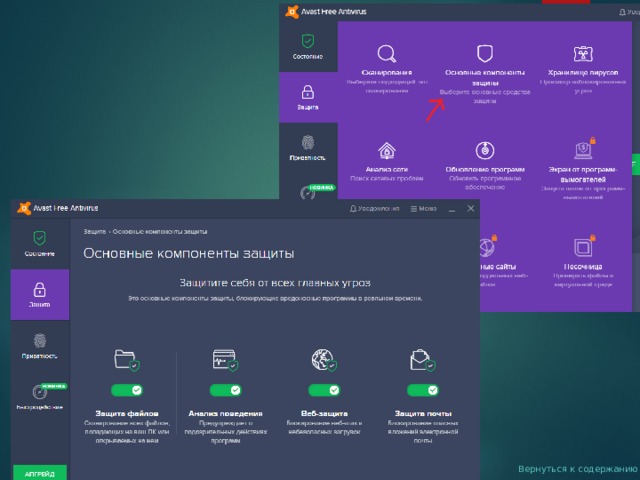Toggle Веб-защита switch
Screen dimensions: 640x480
click(x=324, y=390)
